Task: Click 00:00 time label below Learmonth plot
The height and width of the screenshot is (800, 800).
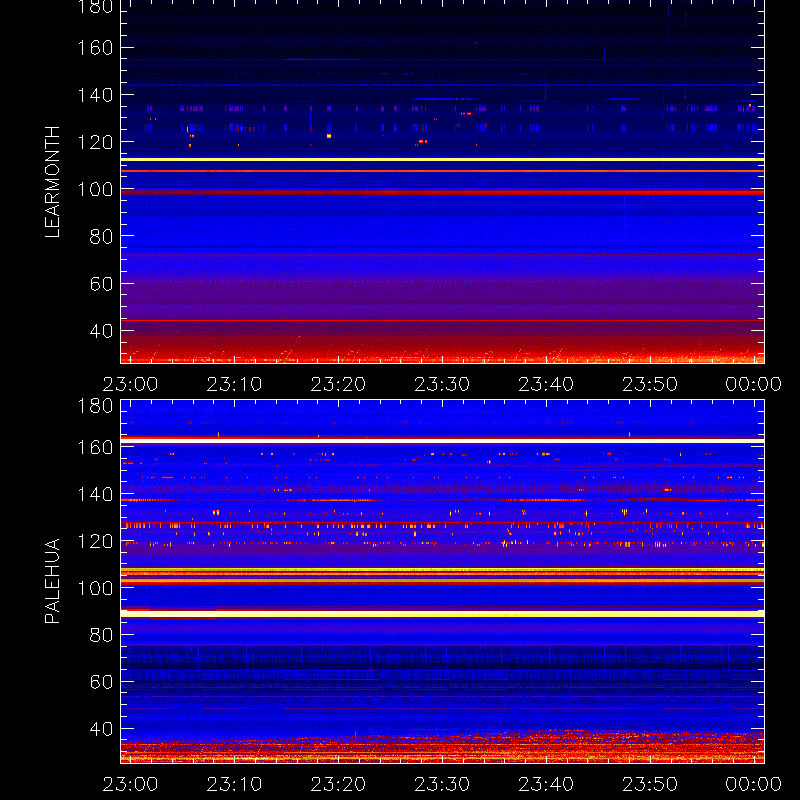Action: [754, 384]
